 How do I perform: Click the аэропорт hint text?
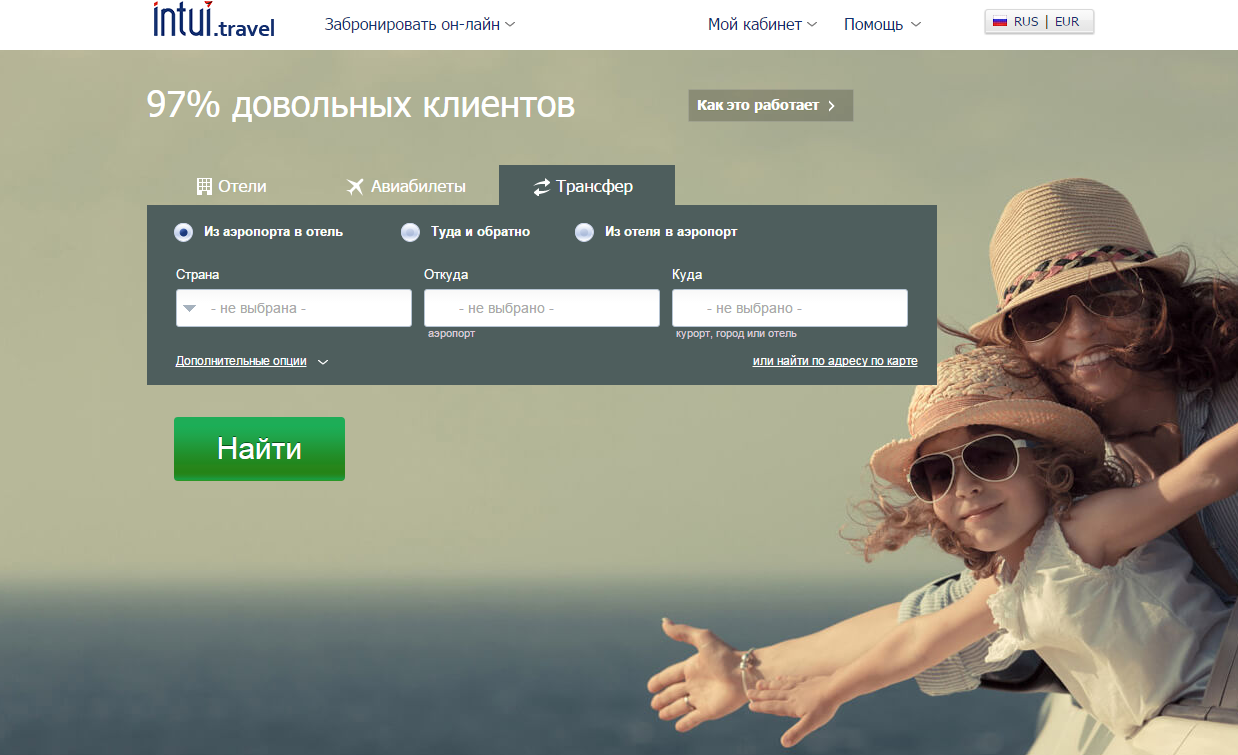click(452, 334)
